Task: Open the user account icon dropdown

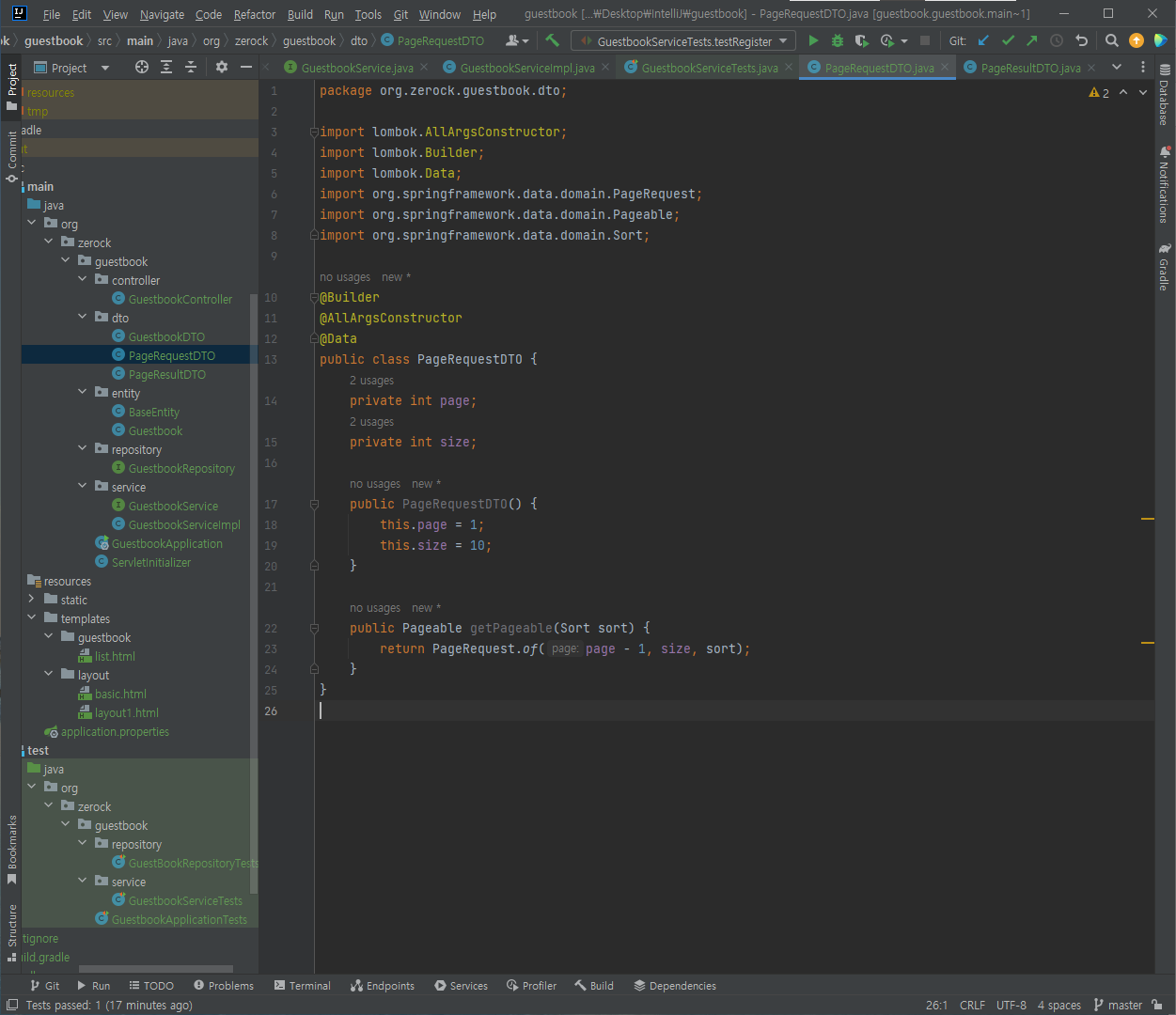Action: [x=516, y=40]
